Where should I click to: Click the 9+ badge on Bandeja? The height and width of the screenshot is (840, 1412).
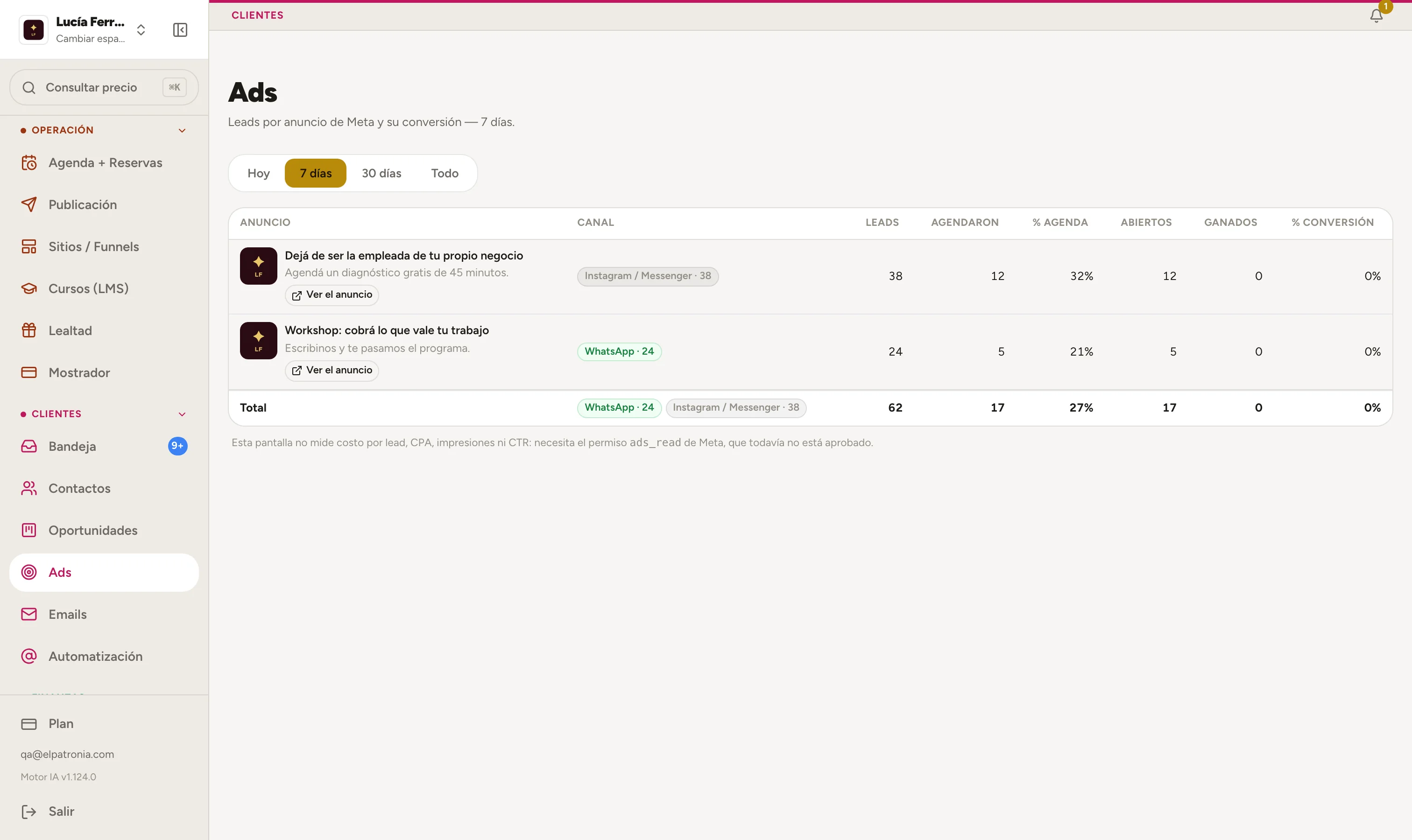tap(178, 446)
